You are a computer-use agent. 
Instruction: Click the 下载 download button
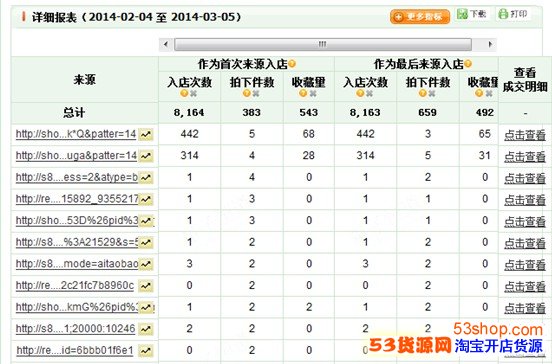(472, 14)
